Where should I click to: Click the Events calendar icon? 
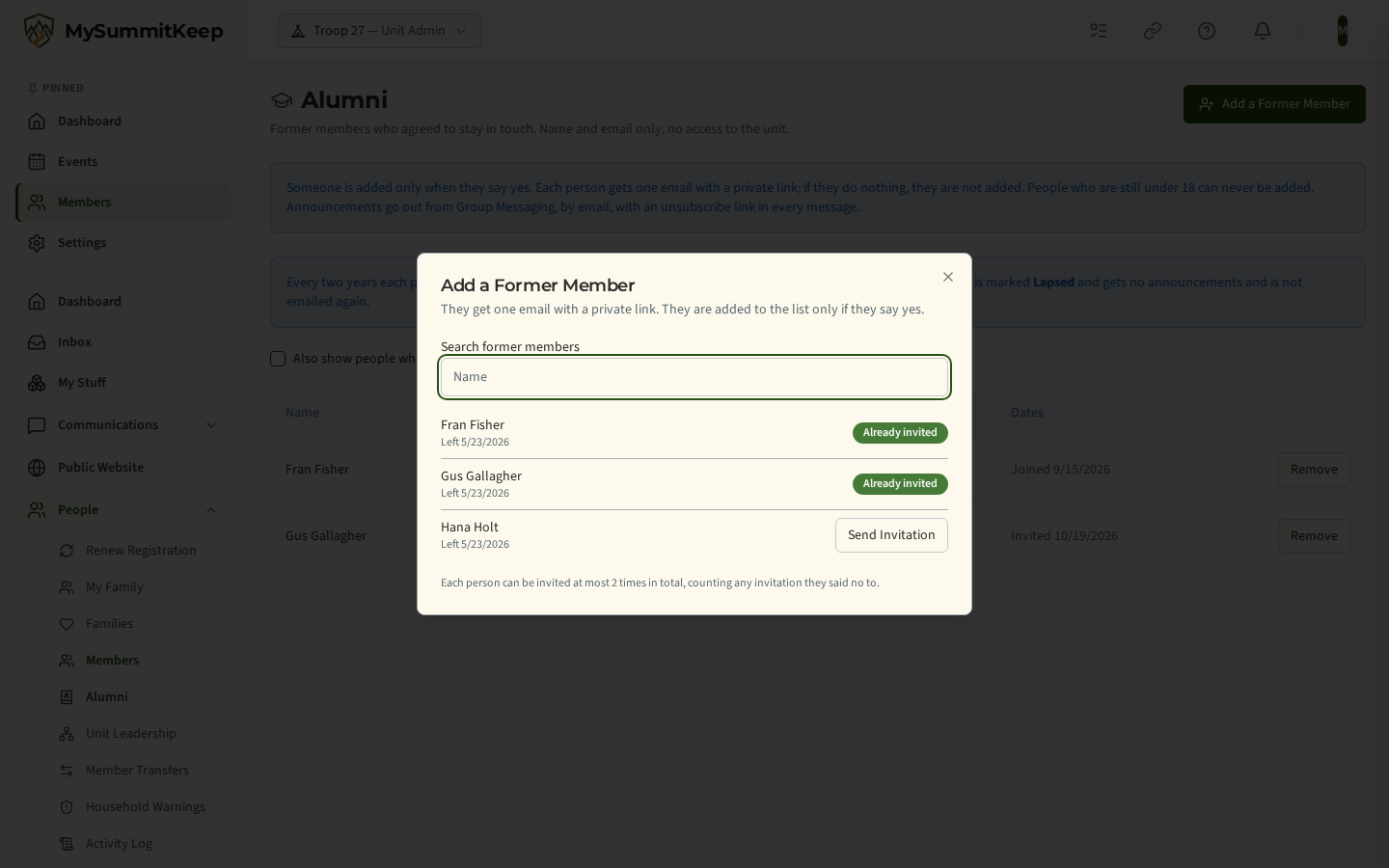(37, 162)
